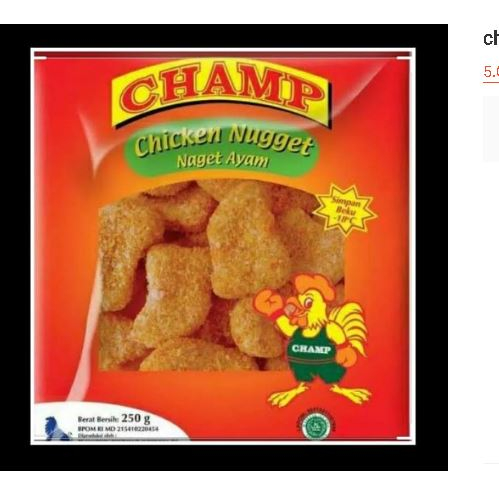The image size is (499, 499).
Task: Click the nuggets shown in the package window
Action: coord(213,276)
